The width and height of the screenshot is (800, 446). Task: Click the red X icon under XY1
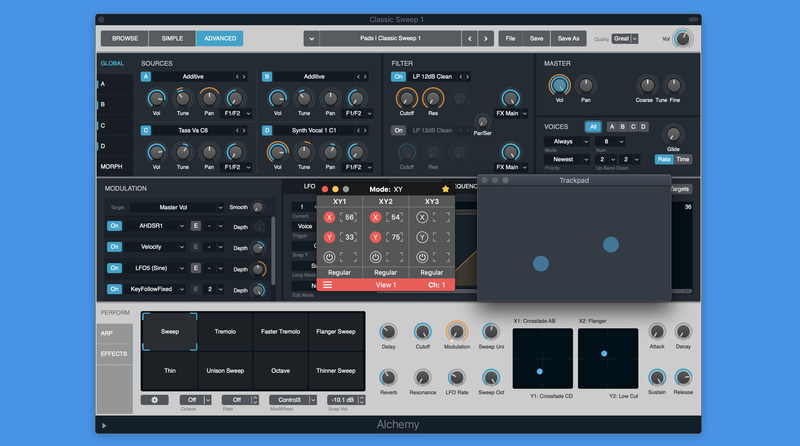(x=329, y=217)
